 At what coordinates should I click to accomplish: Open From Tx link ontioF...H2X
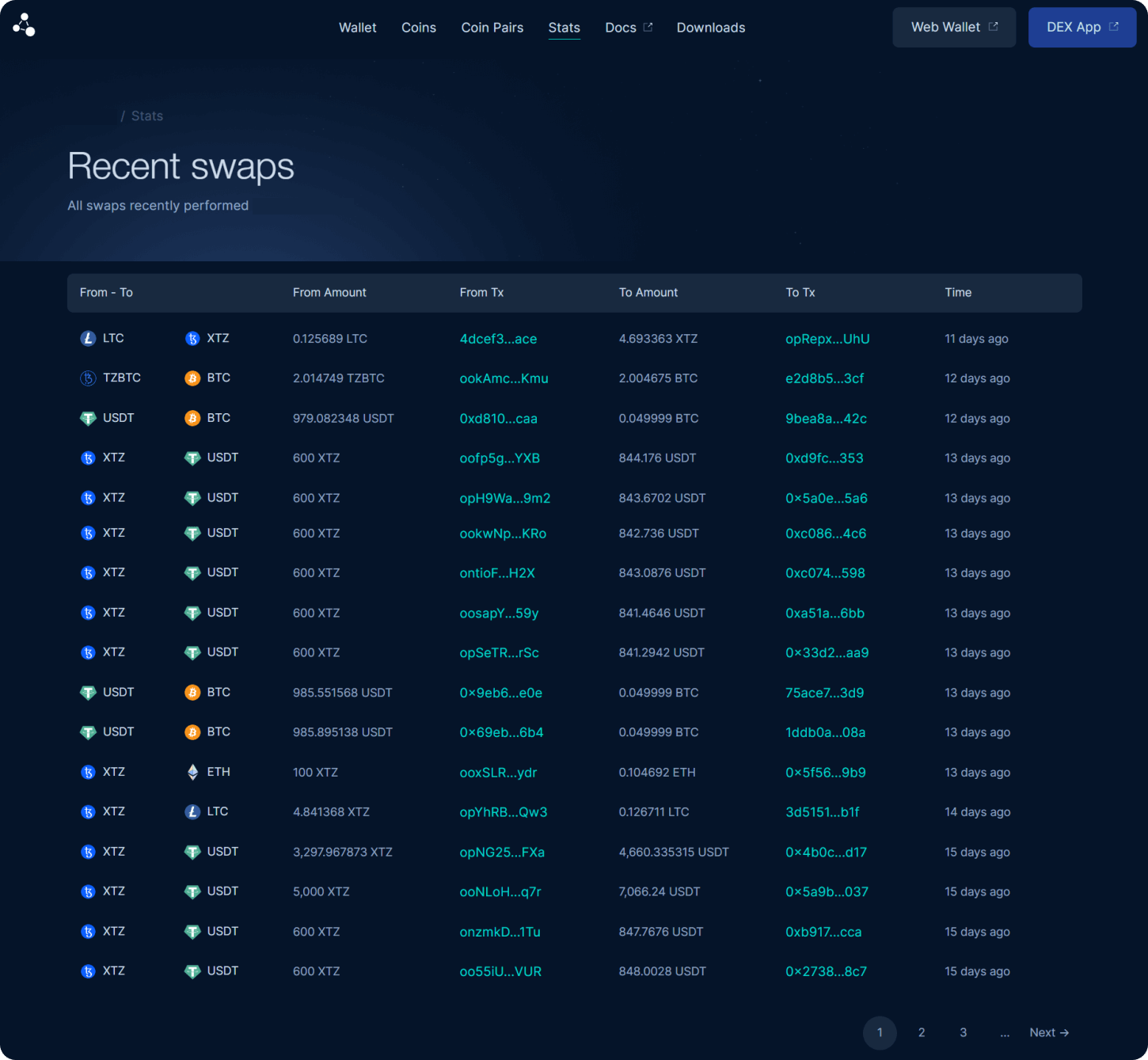click(x=497, y=573)
